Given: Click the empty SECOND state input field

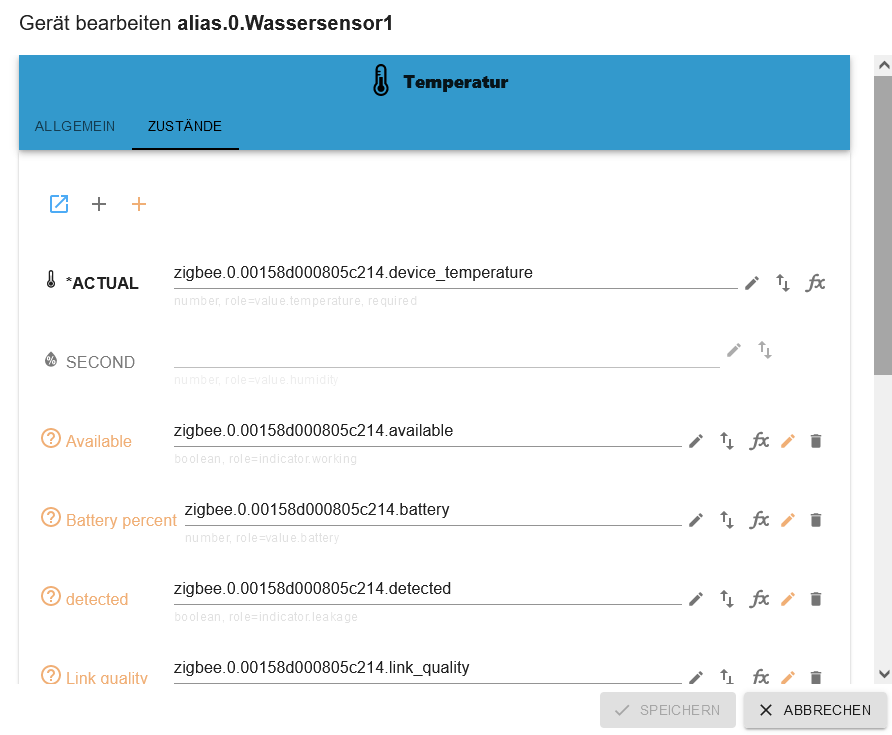Looking at the screenshot, I should 446,353.
